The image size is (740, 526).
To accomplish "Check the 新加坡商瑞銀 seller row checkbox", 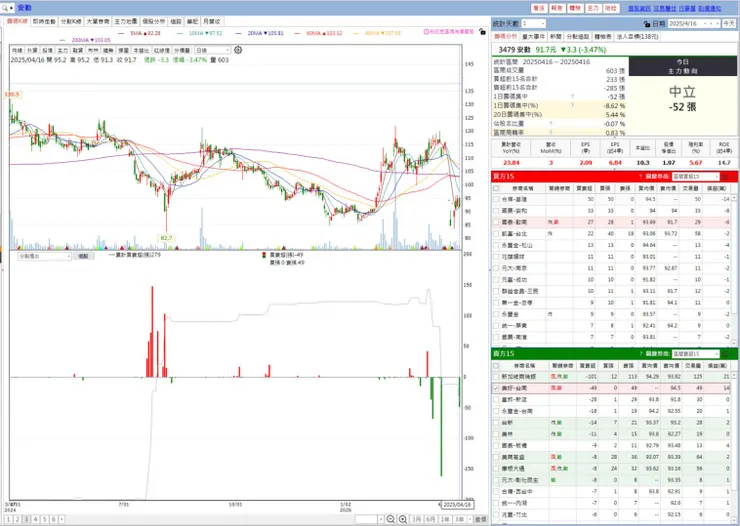I will pos(496,377).
